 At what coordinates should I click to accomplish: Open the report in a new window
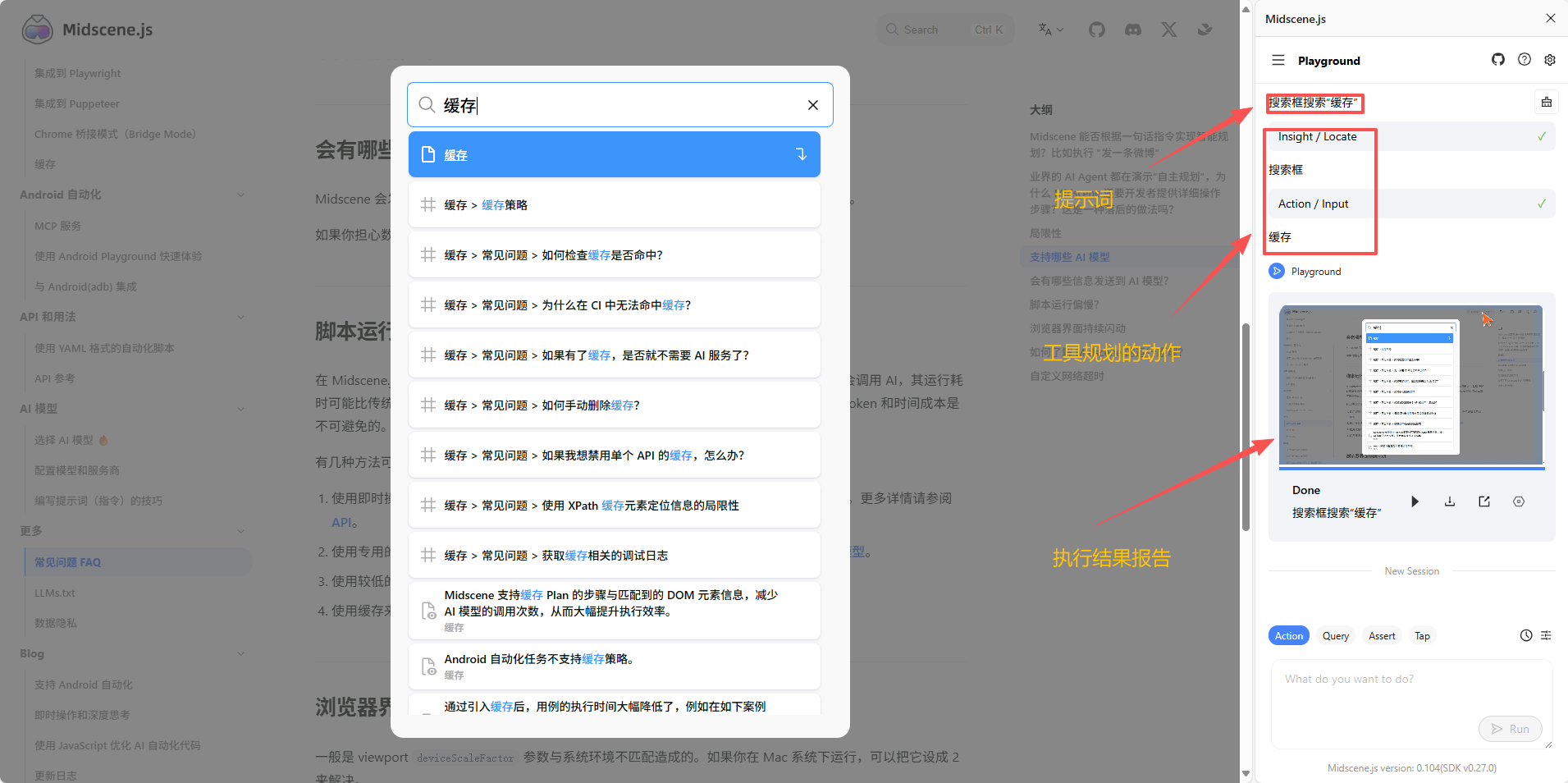(1484, 501)
